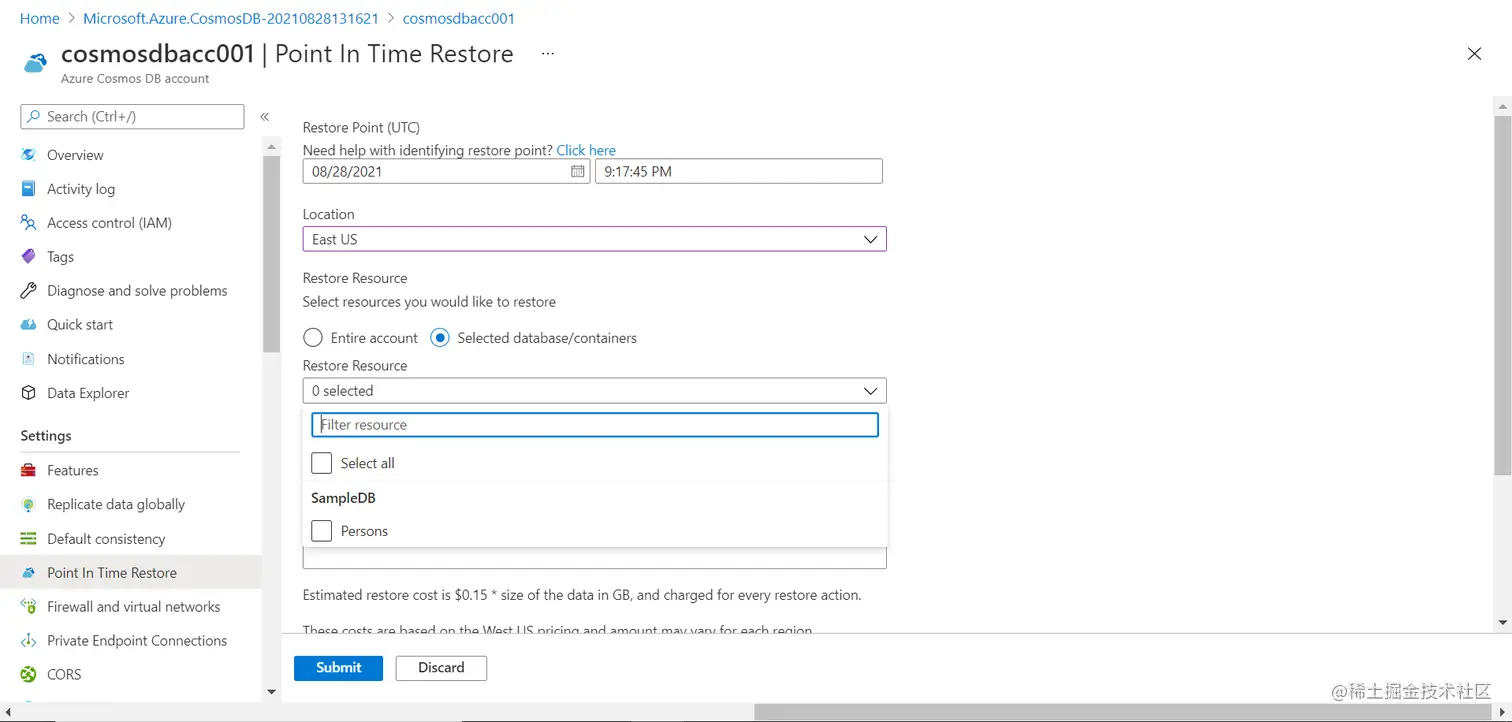Image resolution: width=1512 pixels, height=722 pixels.
Task: Click the red Features toolbox icon
Action: 29,470
